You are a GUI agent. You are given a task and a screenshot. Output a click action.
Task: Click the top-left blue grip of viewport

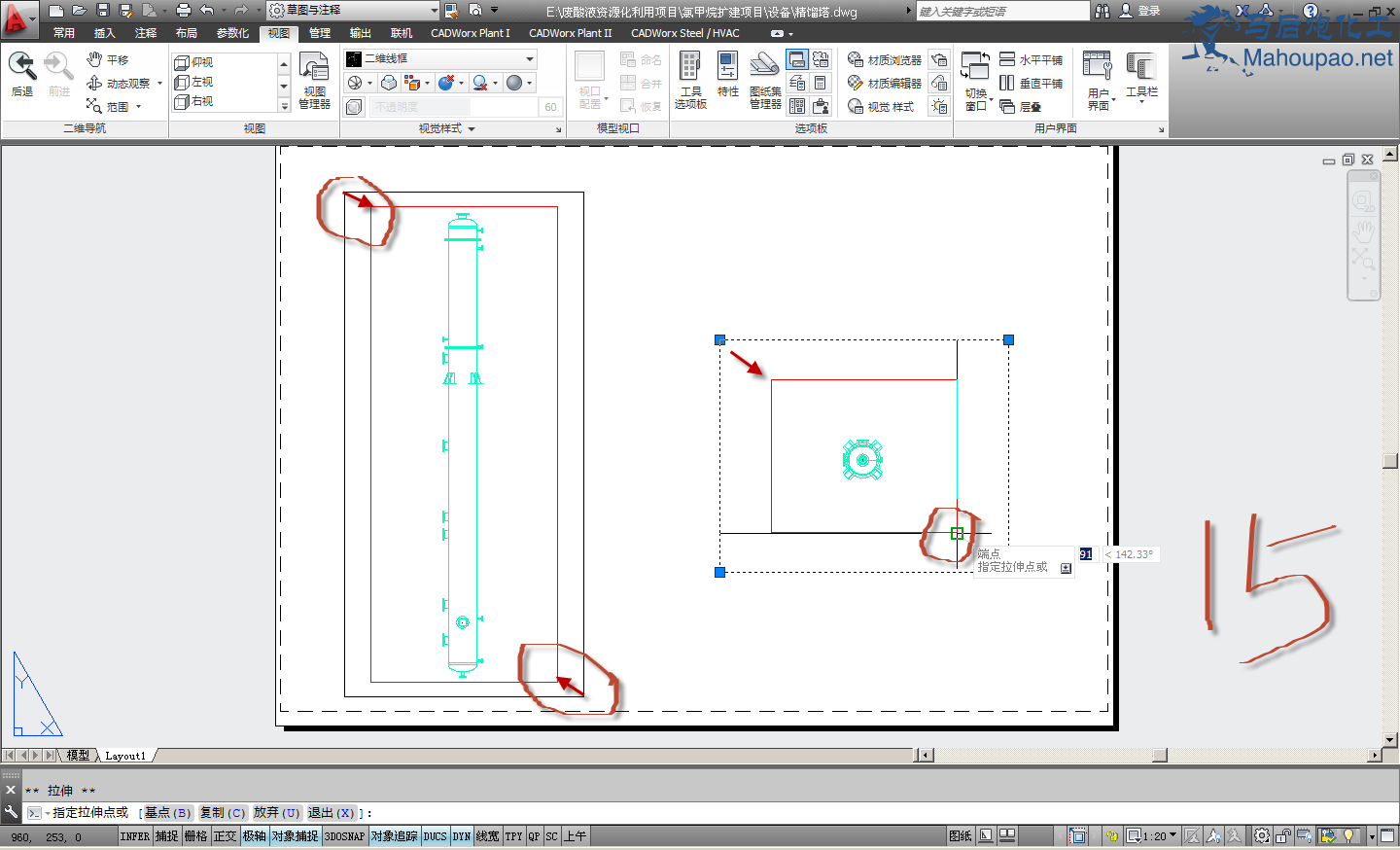719,339
